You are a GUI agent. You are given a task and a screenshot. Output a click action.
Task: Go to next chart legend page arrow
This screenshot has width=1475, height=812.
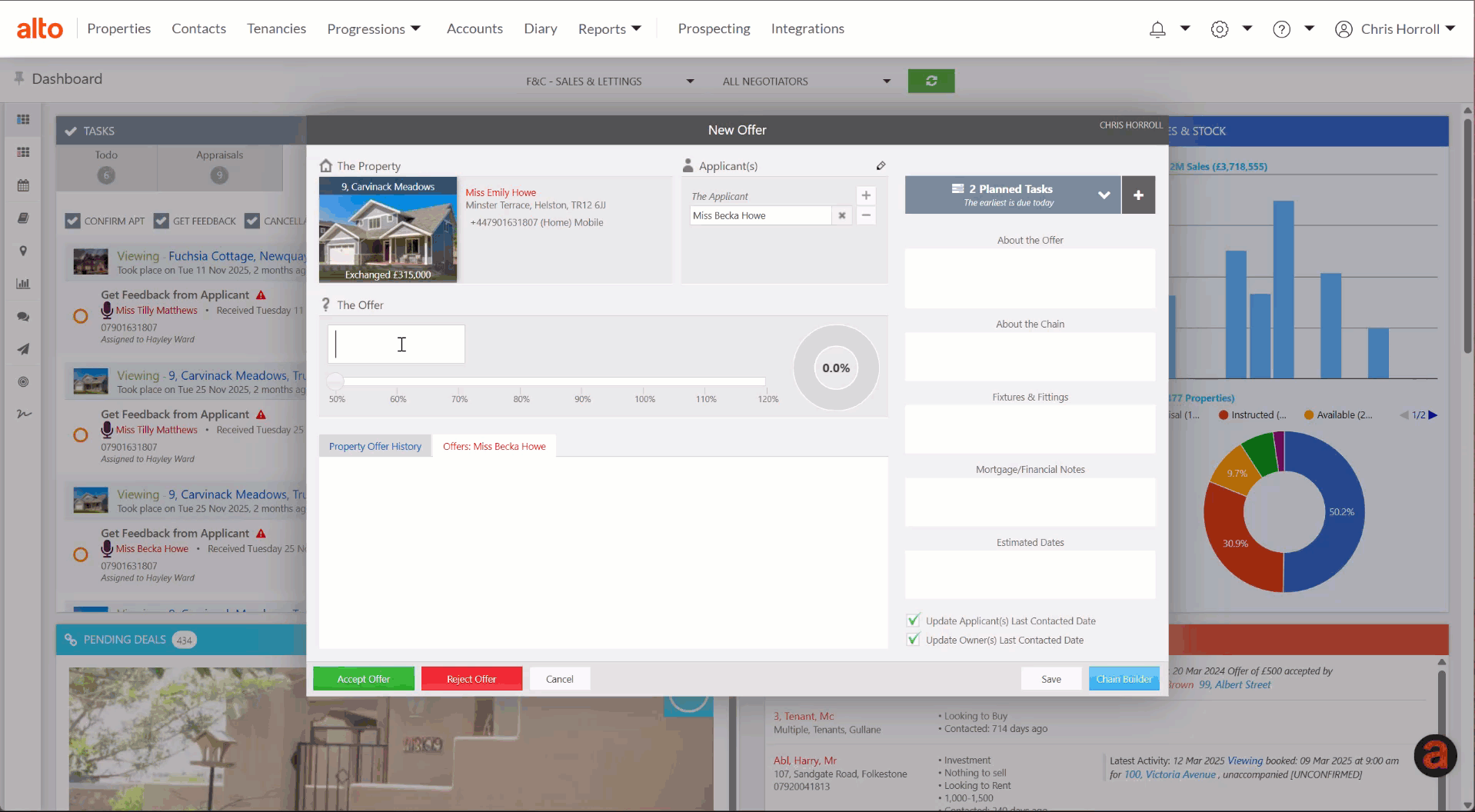(x=1433, y=414)
